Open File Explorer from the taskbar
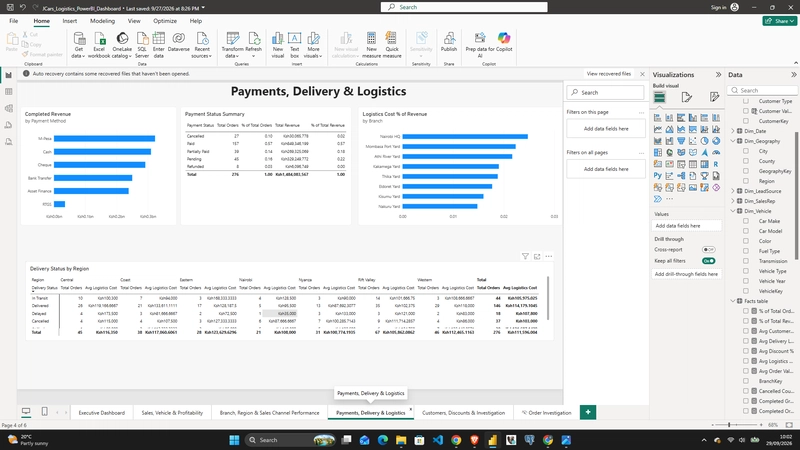800x450 pixels. pos(401,440)
